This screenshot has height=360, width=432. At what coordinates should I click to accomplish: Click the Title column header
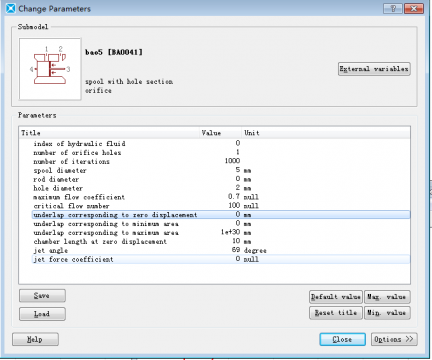coord(109,133)
